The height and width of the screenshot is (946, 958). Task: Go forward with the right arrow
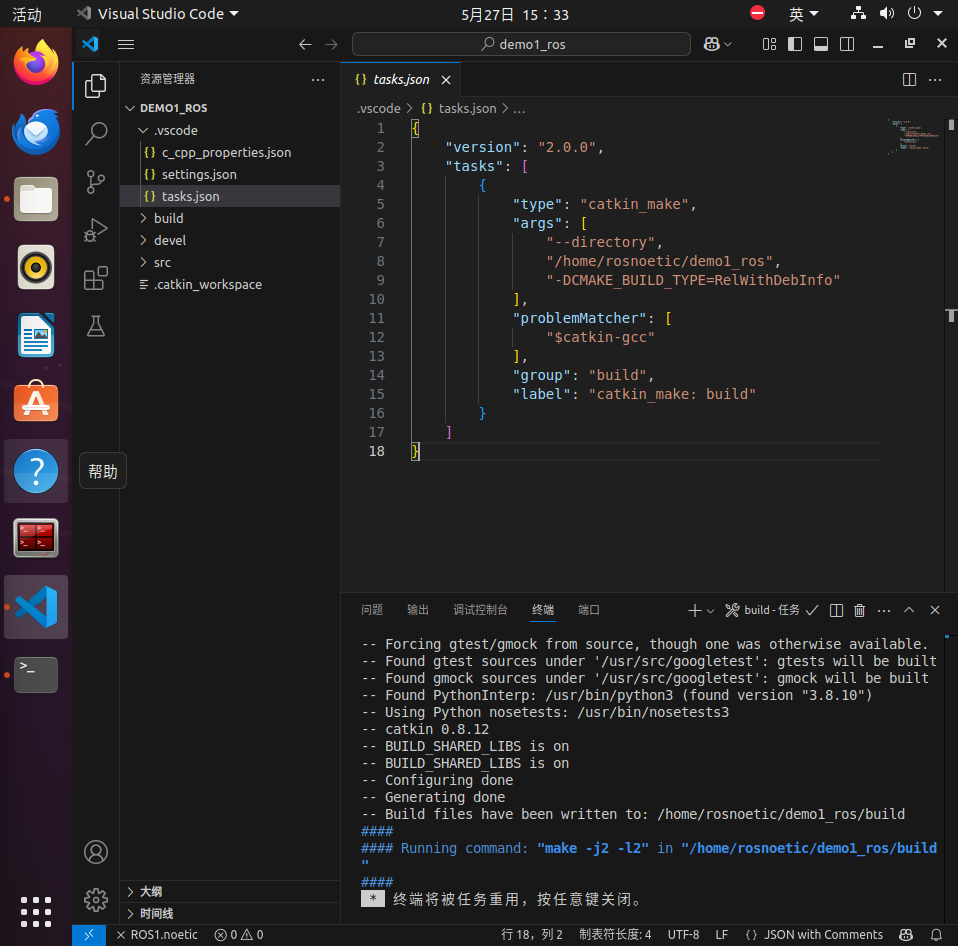331,45
